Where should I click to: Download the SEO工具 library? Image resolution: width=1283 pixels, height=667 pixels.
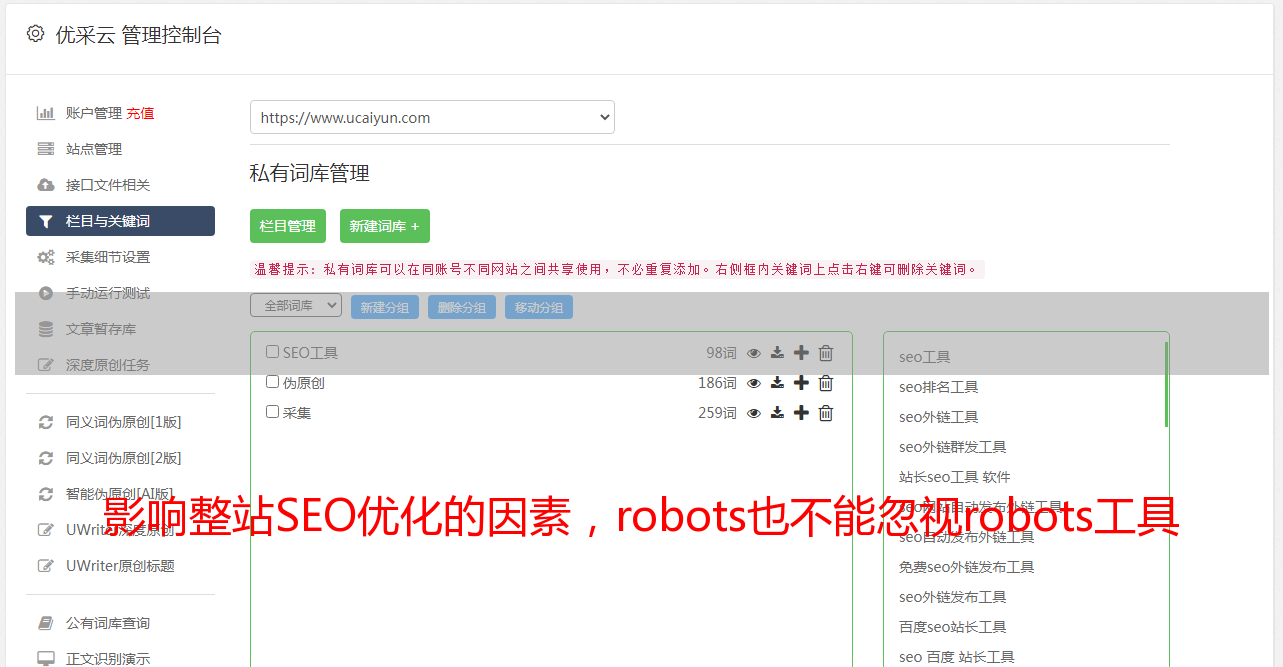pos(777,353)
